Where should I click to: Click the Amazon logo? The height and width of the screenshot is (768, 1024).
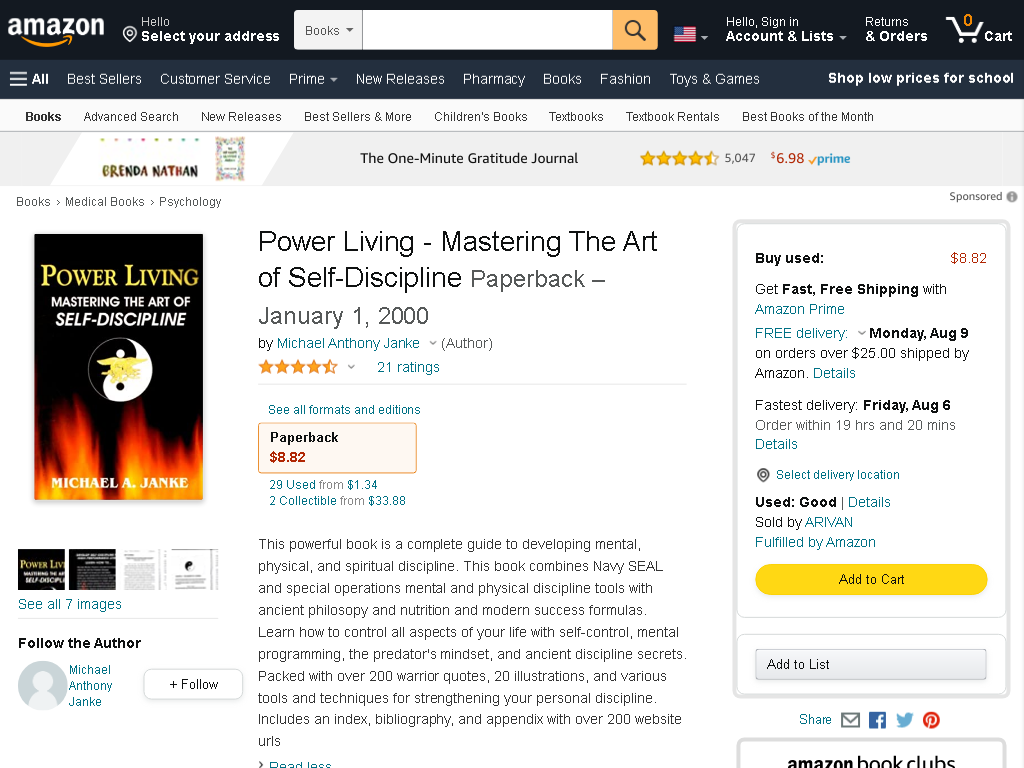pyautogui.click(x=56, y=30)
